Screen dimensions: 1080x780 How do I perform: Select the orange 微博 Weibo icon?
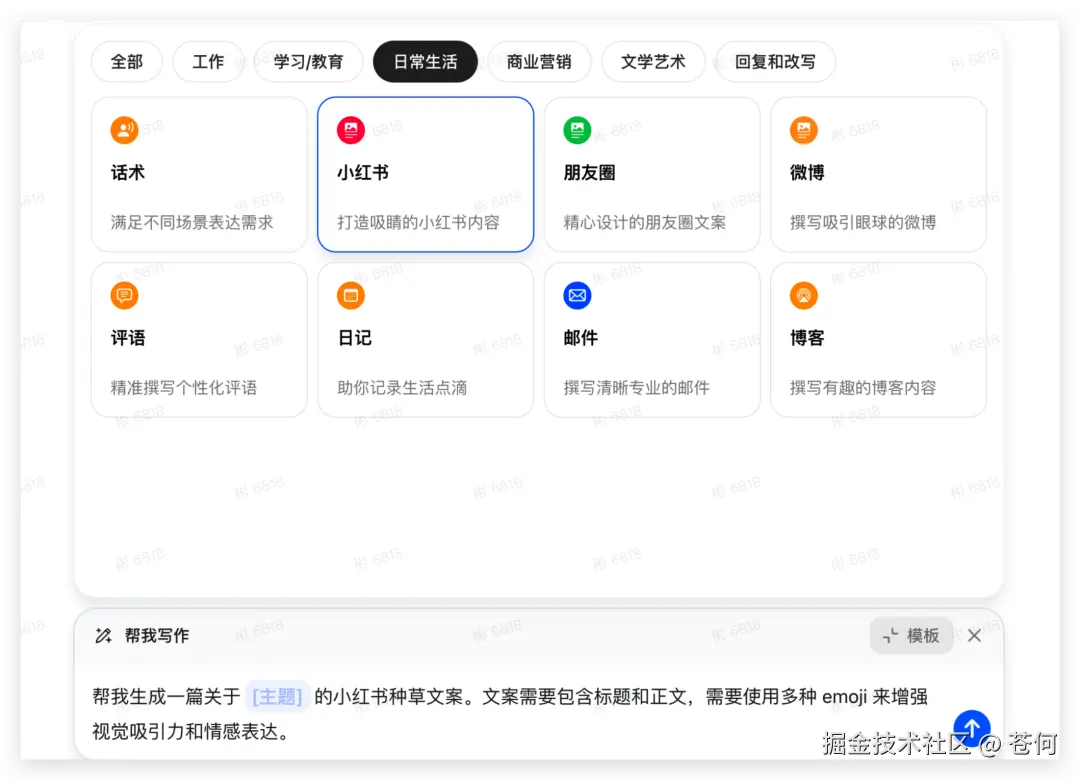pyautogui.click(x=803, y=129)
